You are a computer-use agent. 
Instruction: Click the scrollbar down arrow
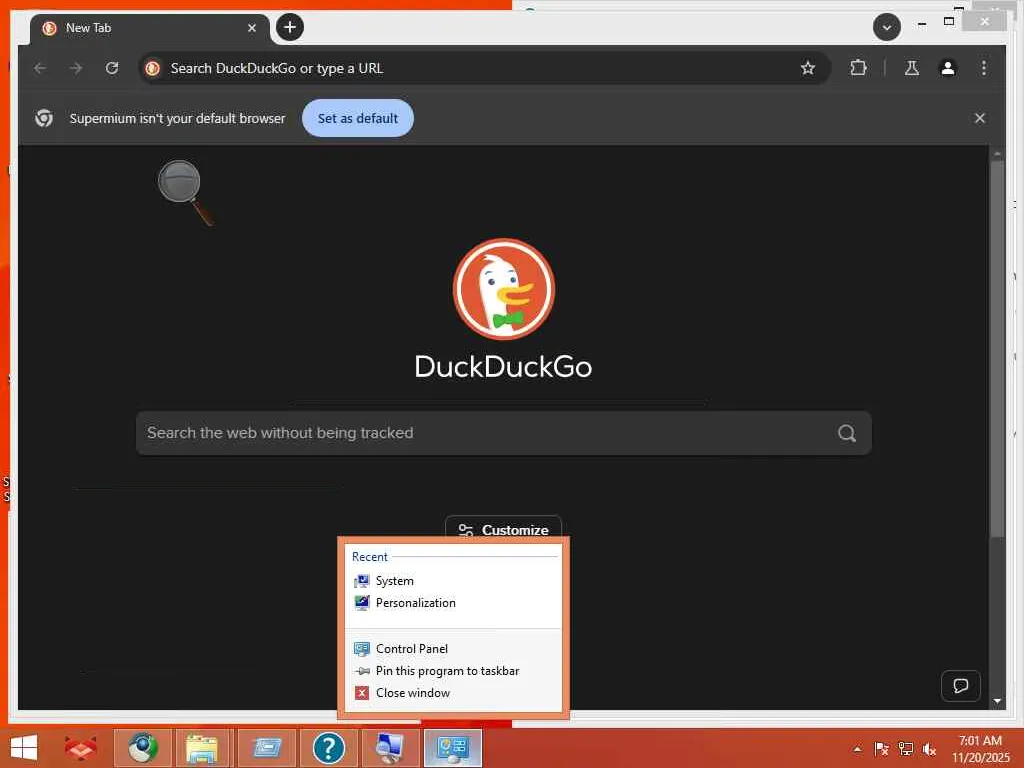click(997, 701)
